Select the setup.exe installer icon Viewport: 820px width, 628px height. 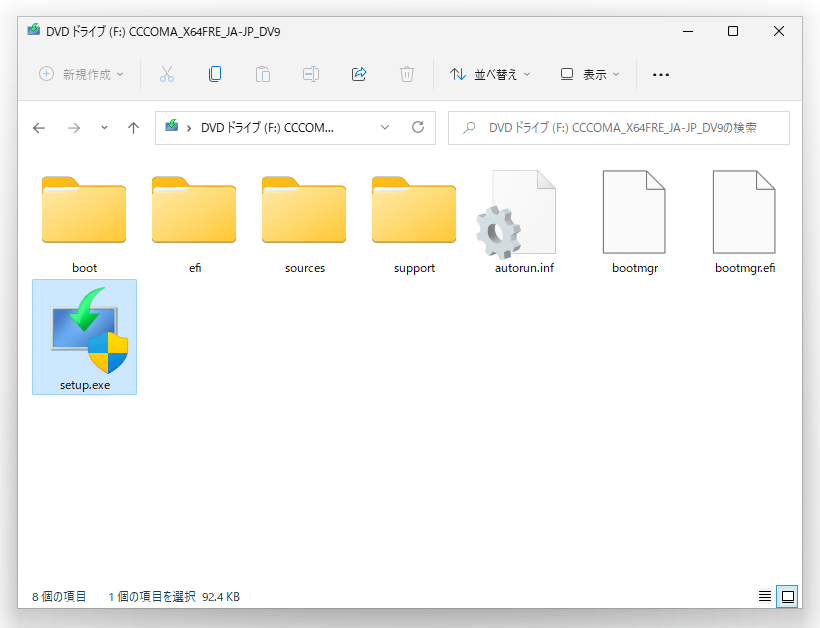(x=89, y=330)
